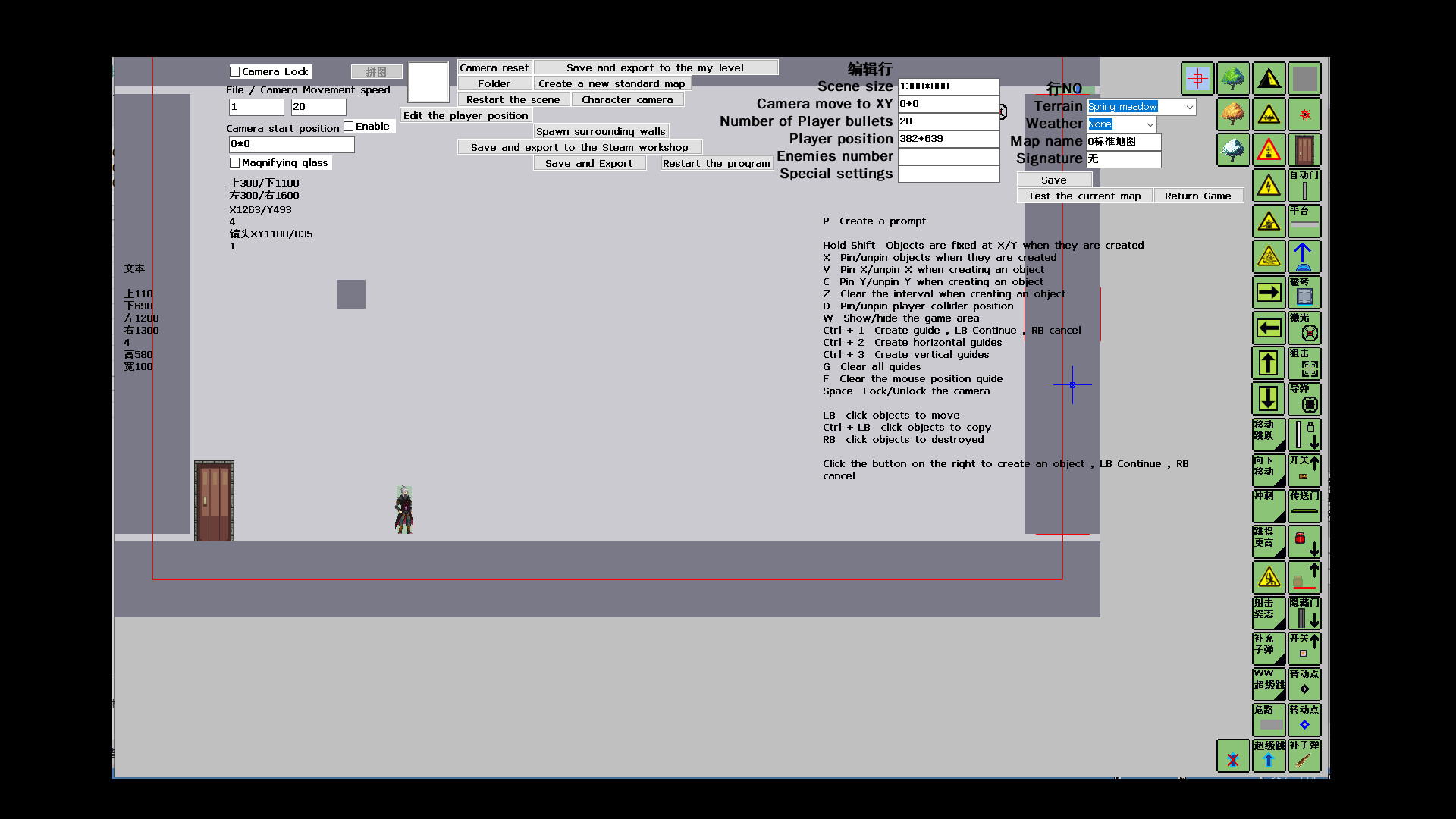Select the electric shock hazard warning icon
The image size is (1456, 819).
tap(1269, 184)
